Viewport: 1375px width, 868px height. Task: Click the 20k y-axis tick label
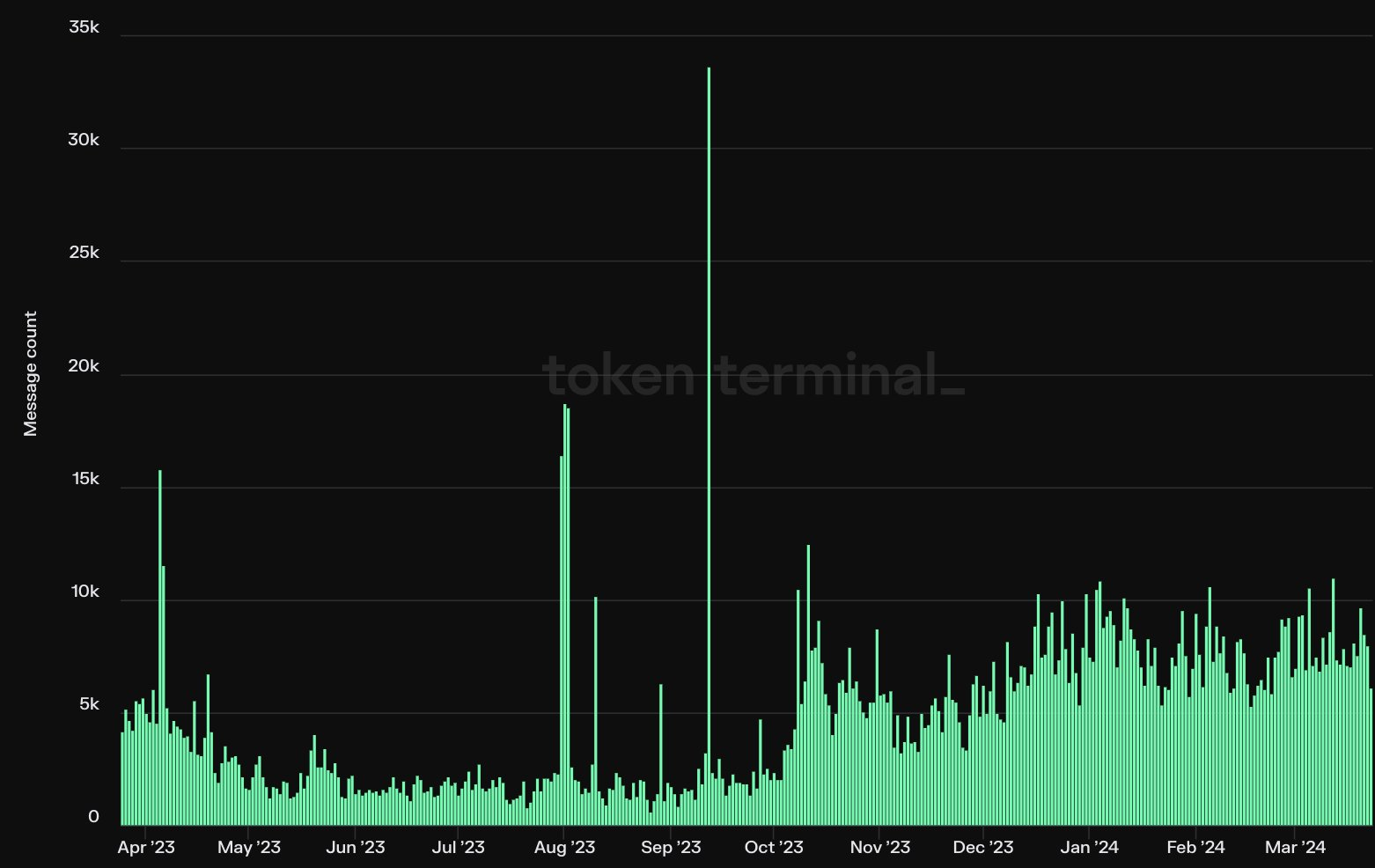pyautogui.click(x=85, y=366)
